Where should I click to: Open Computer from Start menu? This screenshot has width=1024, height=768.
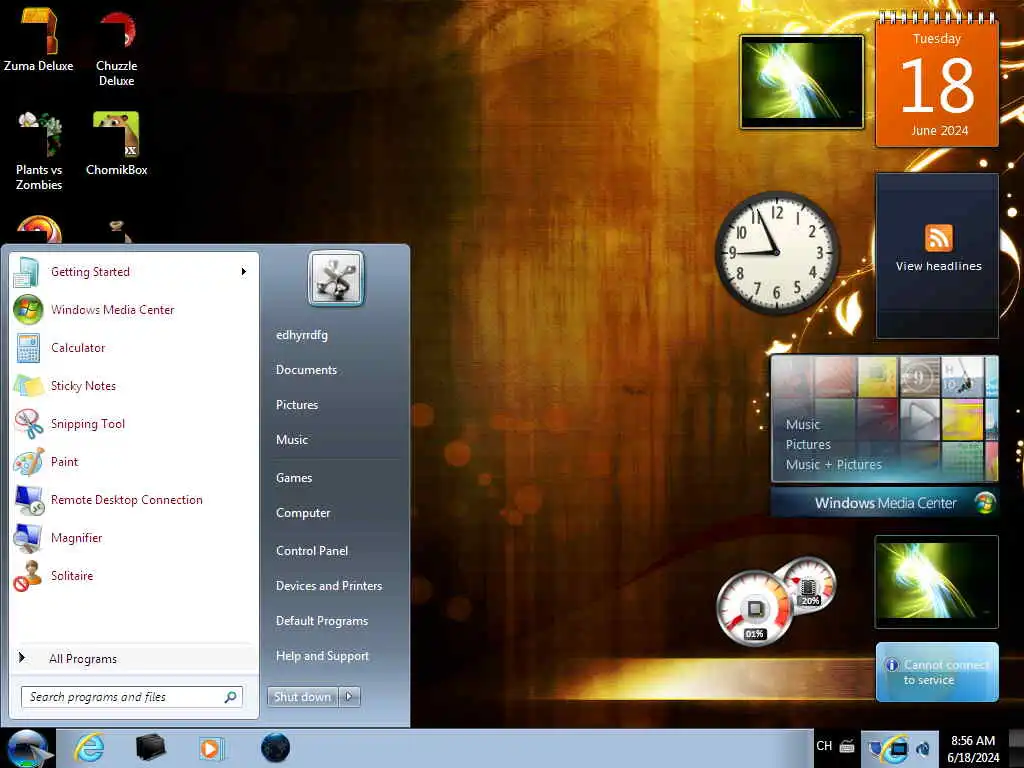click(303, 513)
